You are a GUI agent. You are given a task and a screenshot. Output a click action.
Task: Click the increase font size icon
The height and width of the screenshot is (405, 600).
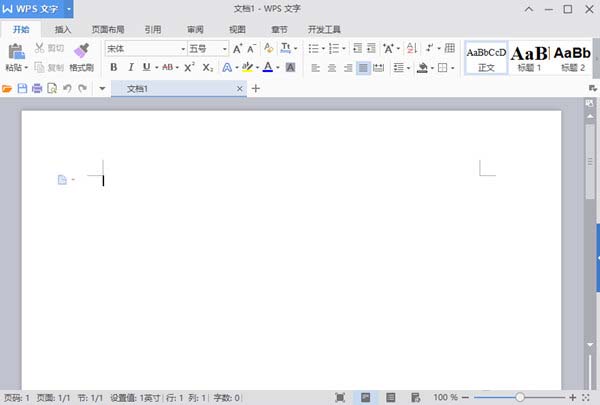pos(237,48)
